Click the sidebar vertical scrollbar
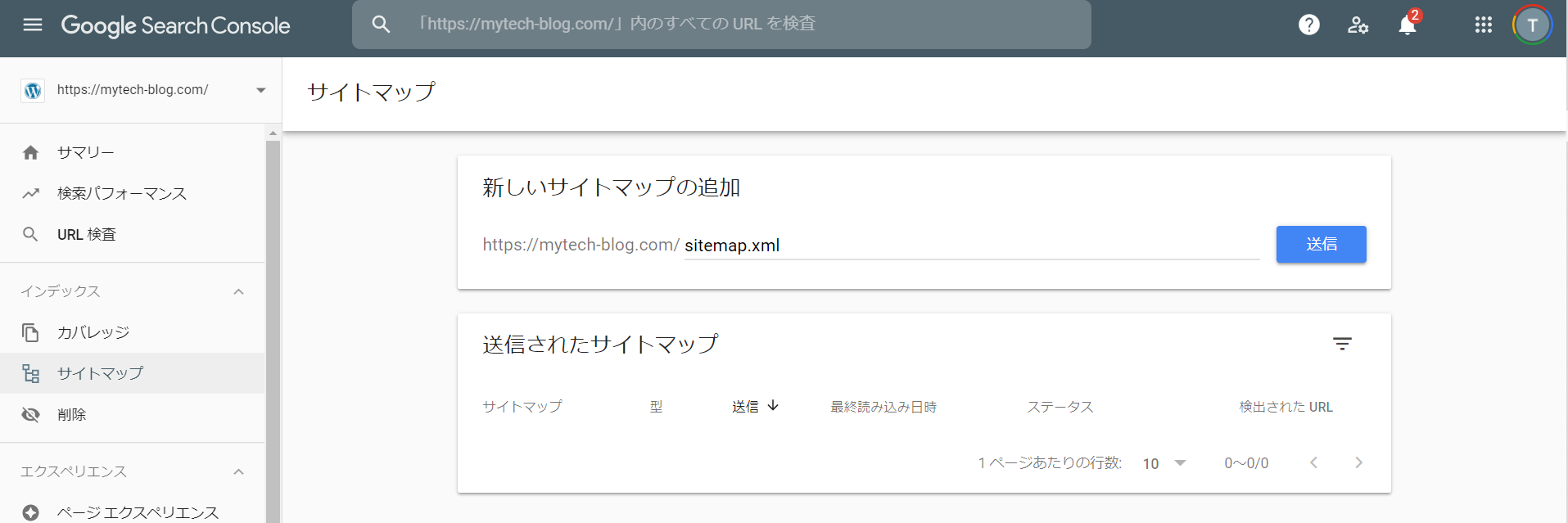This screenshot has height=523, width=1568. point(273,327)
